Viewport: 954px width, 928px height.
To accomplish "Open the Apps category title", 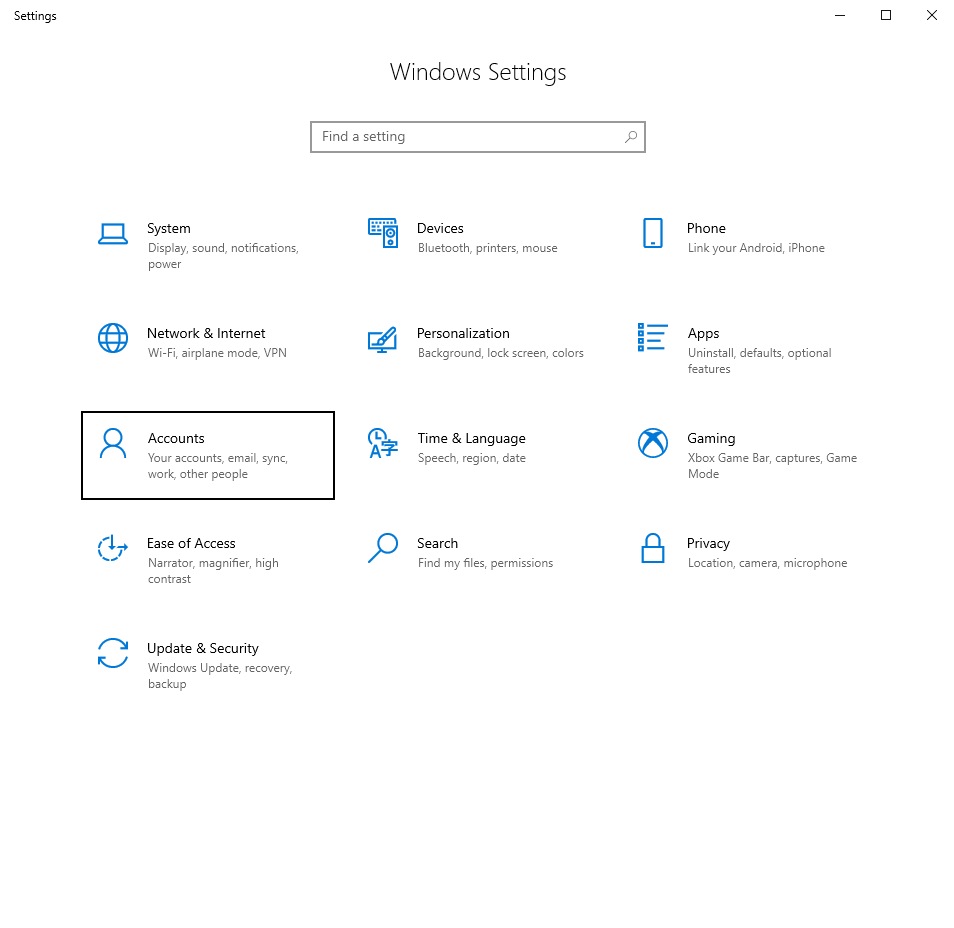I will tap(703, 334).
